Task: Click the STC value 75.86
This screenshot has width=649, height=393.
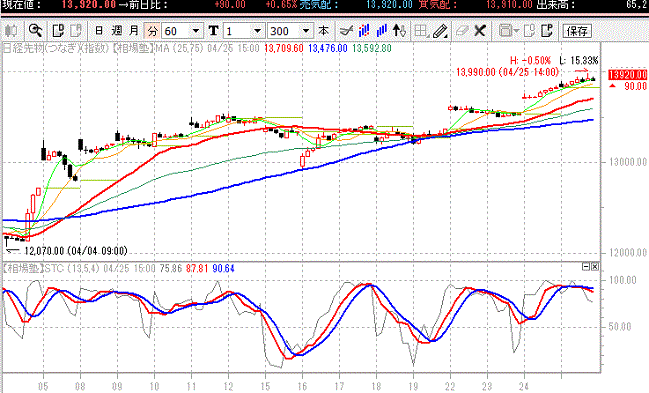Action: pos(171,269)
